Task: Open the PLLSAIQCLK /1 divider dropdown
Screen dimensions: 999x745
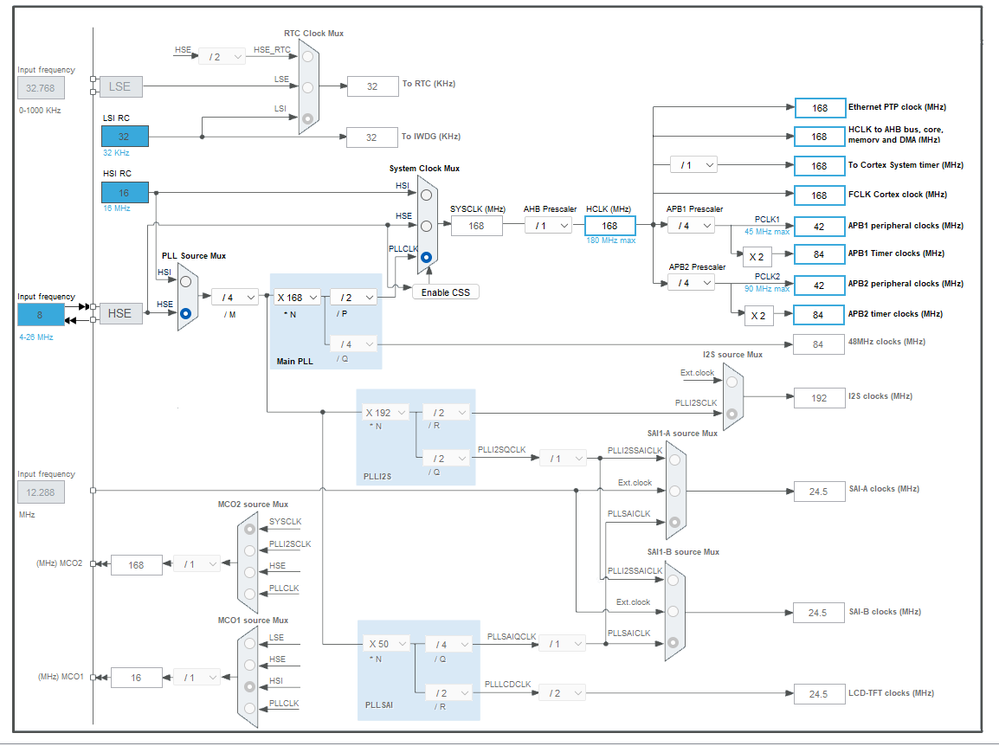Action: tap(563, 644)
